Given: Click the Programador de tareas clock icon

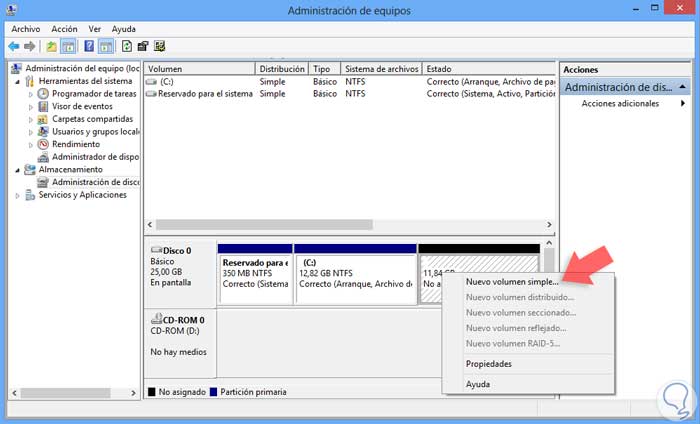Looking at the screenshot, I should [43, 94].
